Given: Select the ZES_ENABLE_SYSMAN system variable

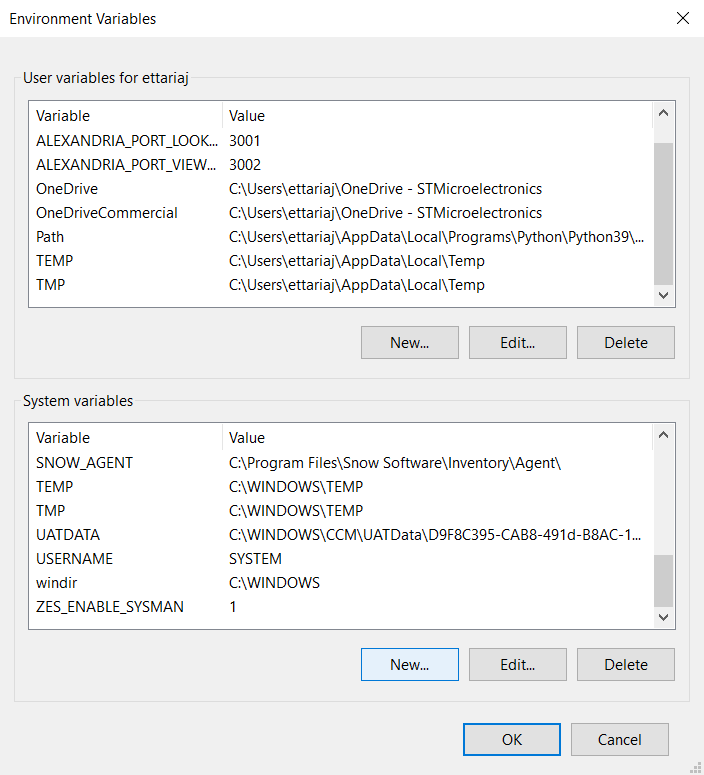Looking at the screenshot, I should click(110, 607).
